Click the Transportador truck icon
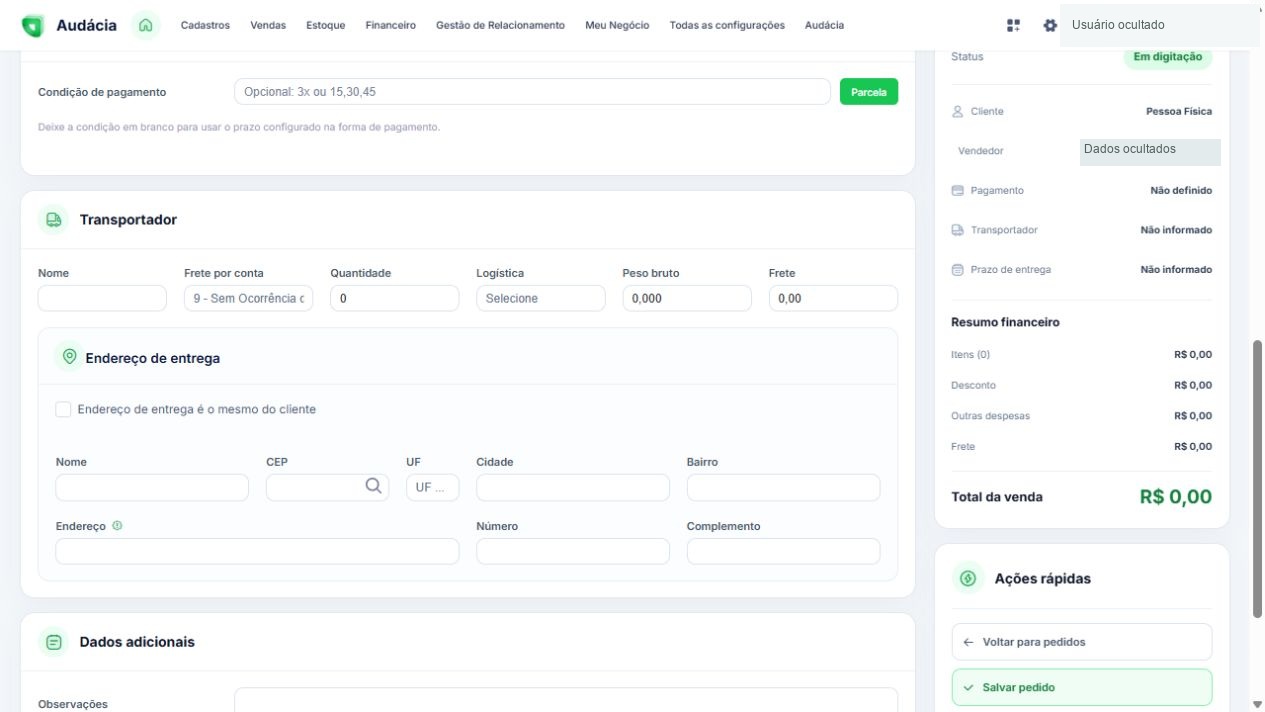 [x=54, y=220]
